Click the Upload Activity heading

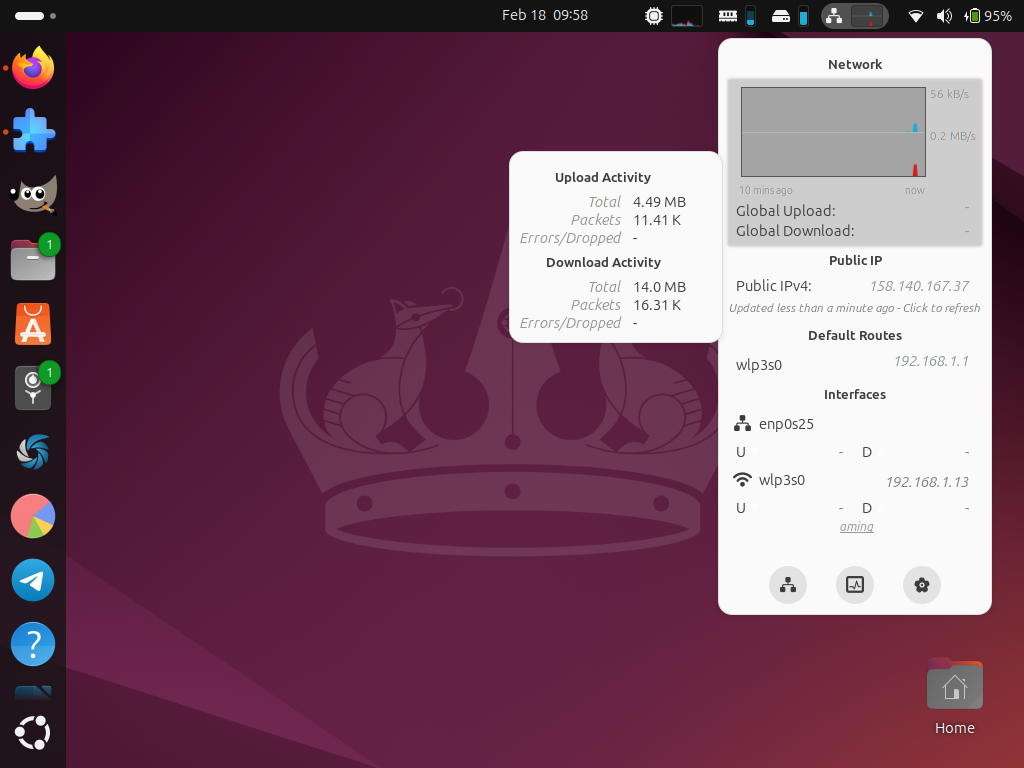(603, 178)
